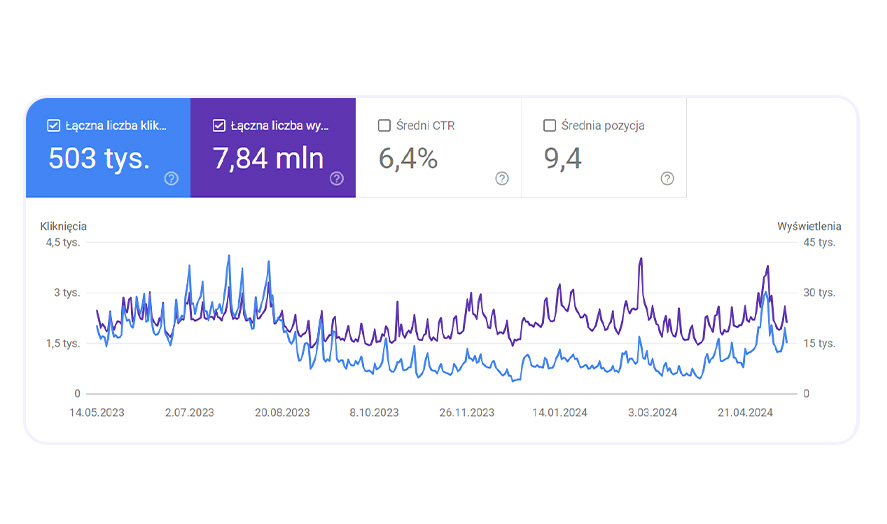
Task: Click help icon on the 7,84 mln impressions card
Action: coord(337,178)
